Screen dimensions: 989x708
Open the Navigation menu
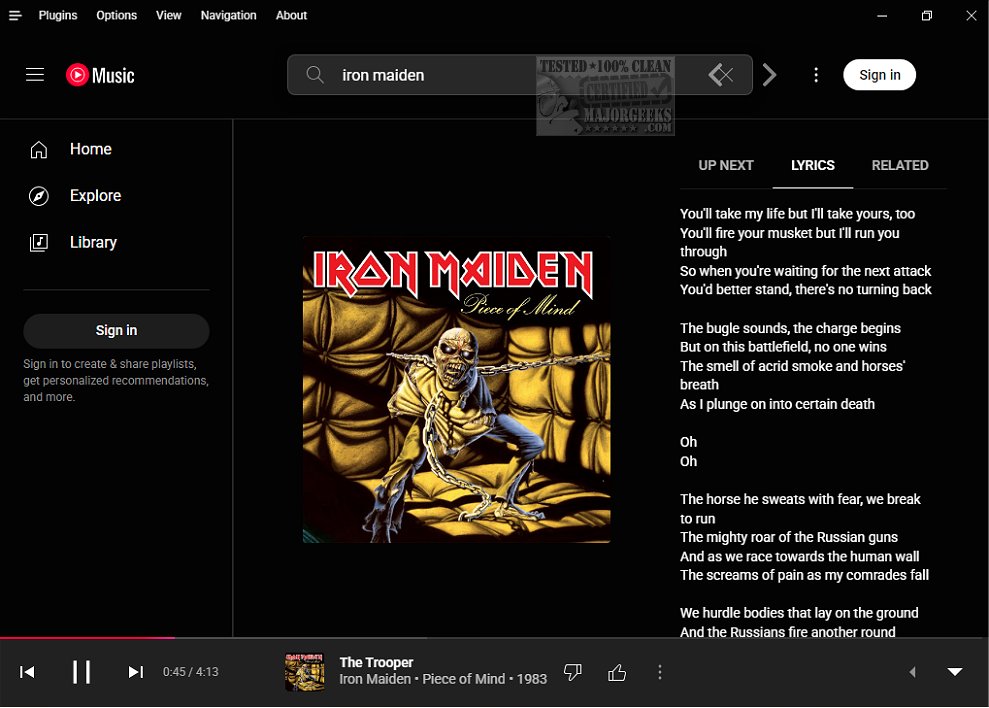tap(228, 15)
